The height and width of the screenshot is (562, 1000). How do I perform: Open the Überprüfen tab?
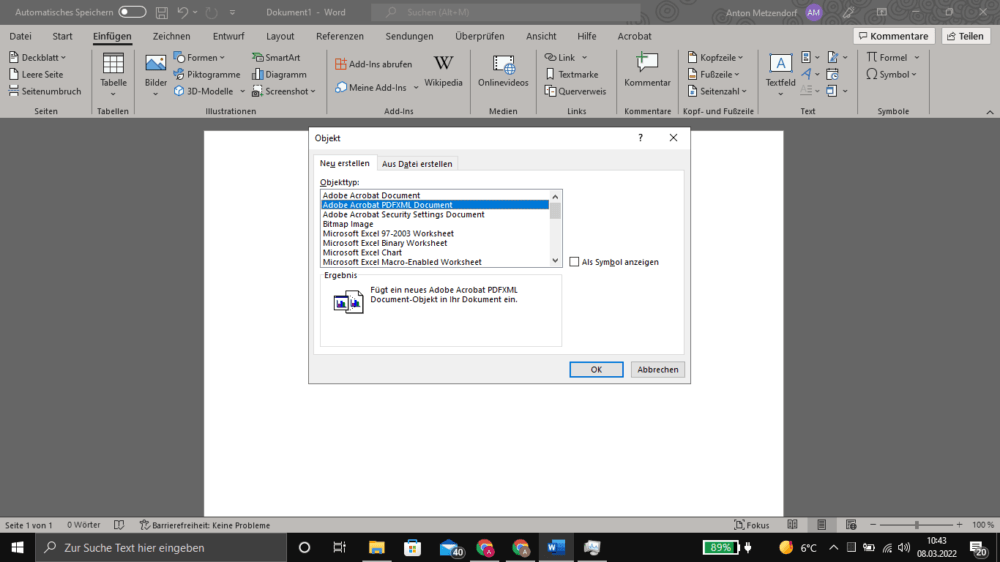[480, 36]
